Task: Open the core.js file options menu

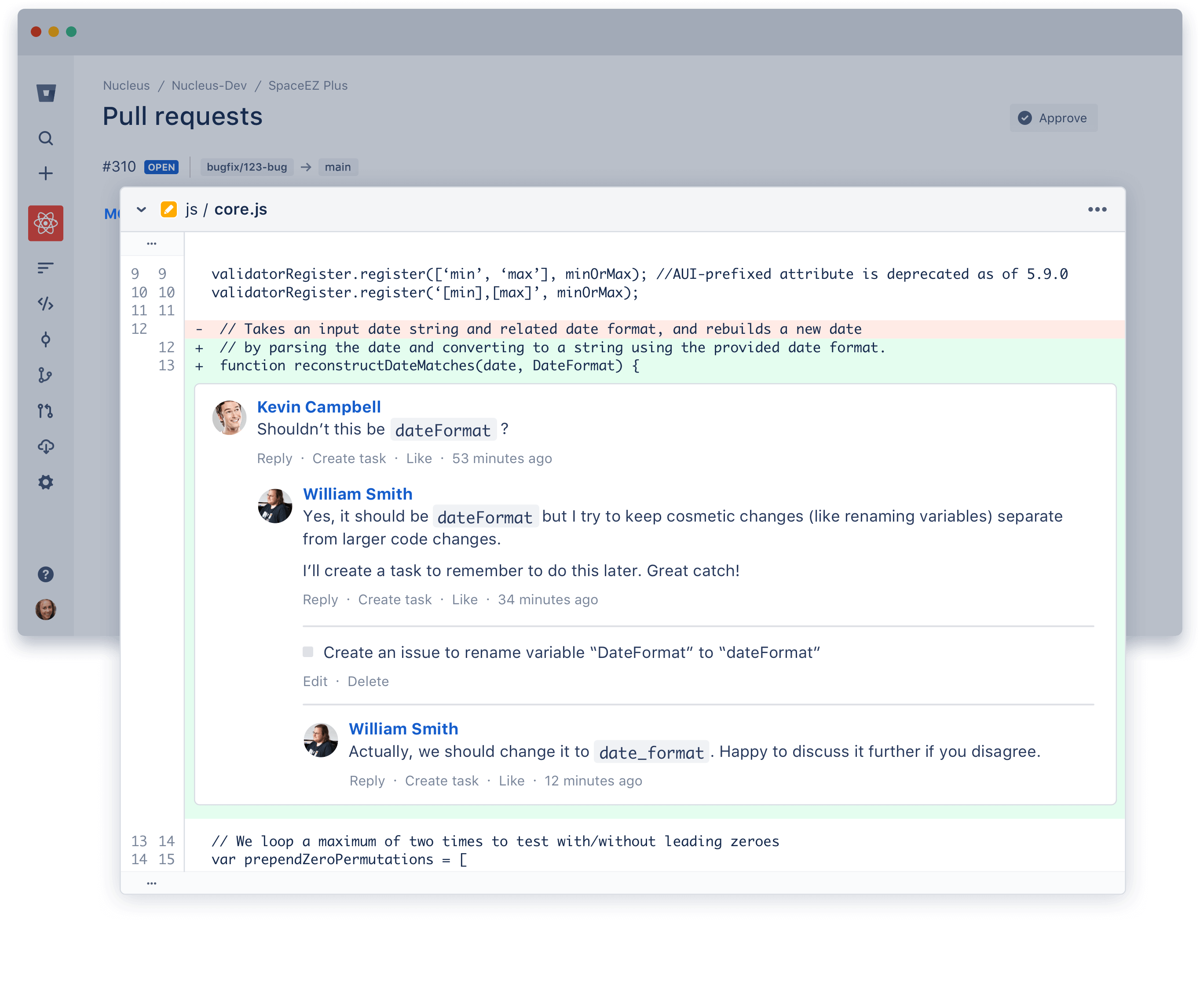Action: point(1097,209)
